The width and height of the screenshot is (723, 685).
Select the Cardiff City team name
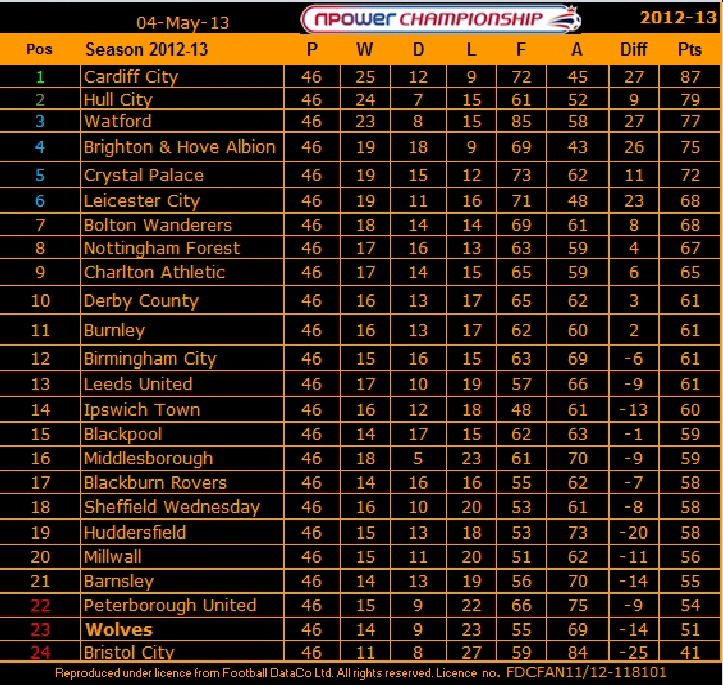pyautogui.click(x=131, y=77)
